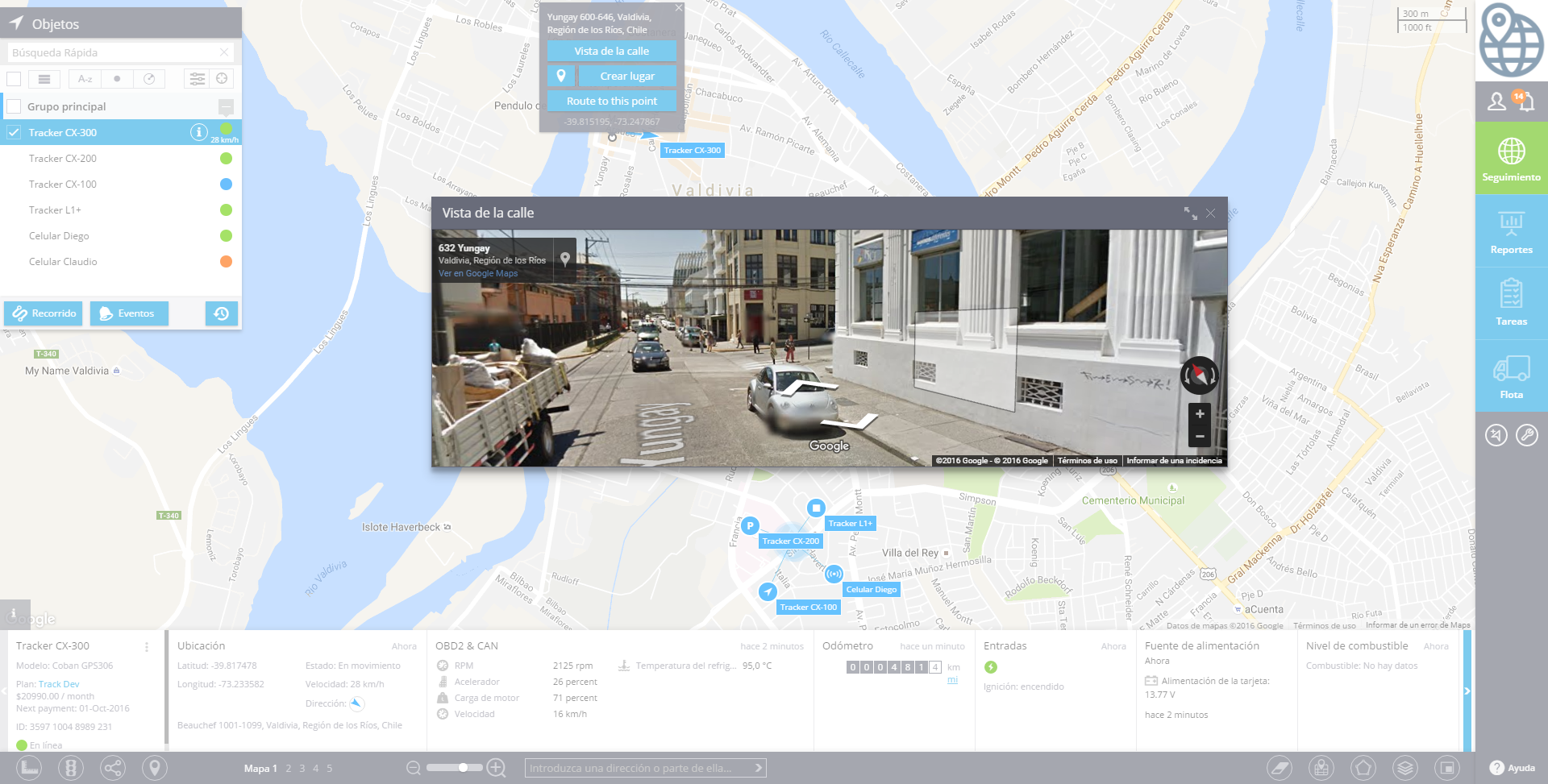Click the crosshair target icon in Objetos toolbar

click(222, 79)
